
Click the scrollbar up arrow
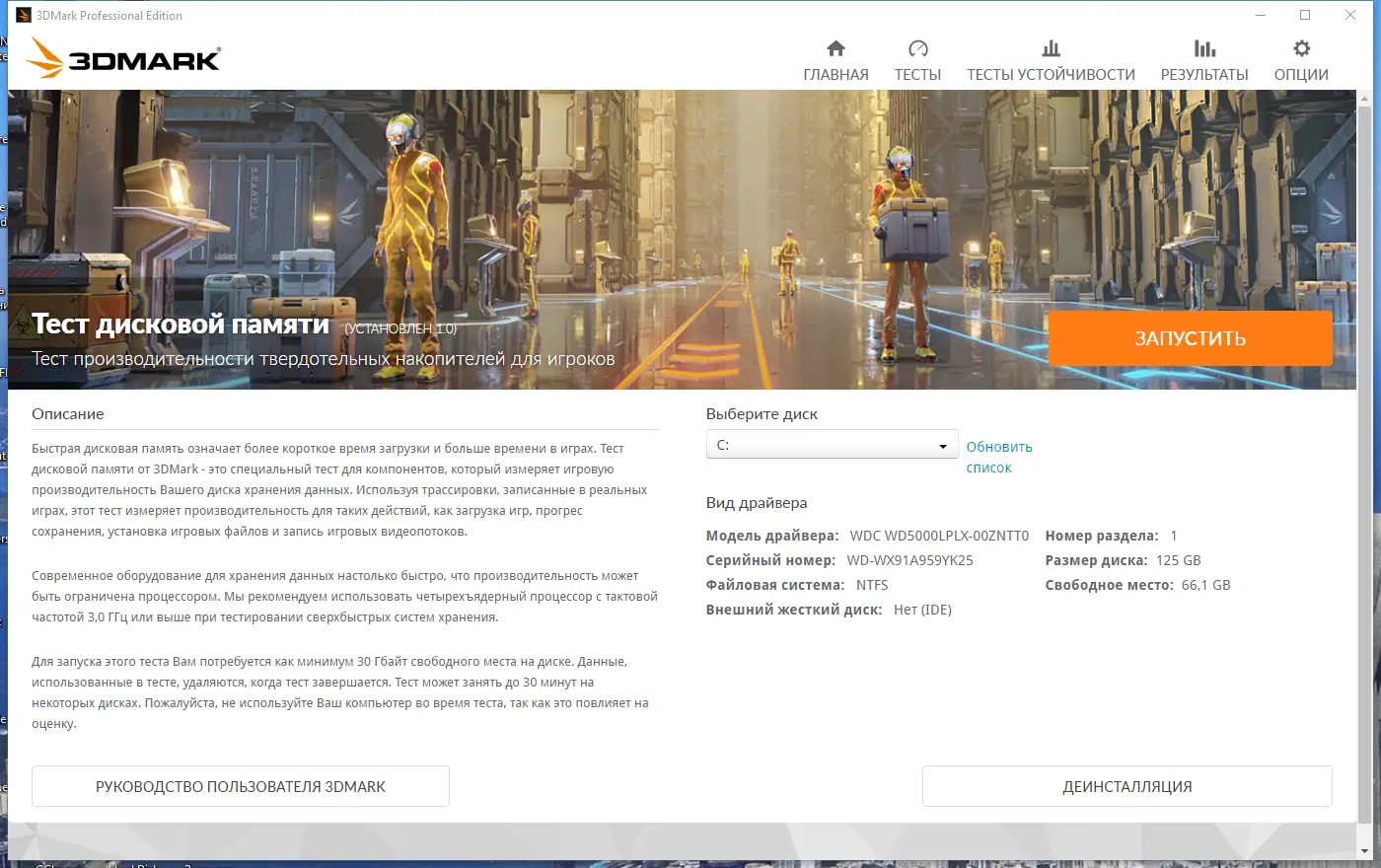(x=1365, y=99)
